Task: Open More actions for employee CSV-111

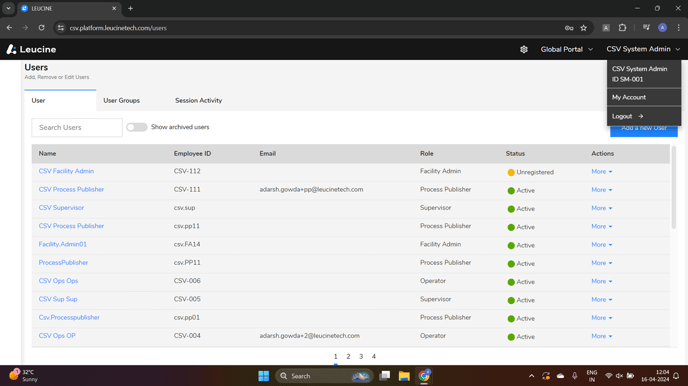Action: coord(602,190)
